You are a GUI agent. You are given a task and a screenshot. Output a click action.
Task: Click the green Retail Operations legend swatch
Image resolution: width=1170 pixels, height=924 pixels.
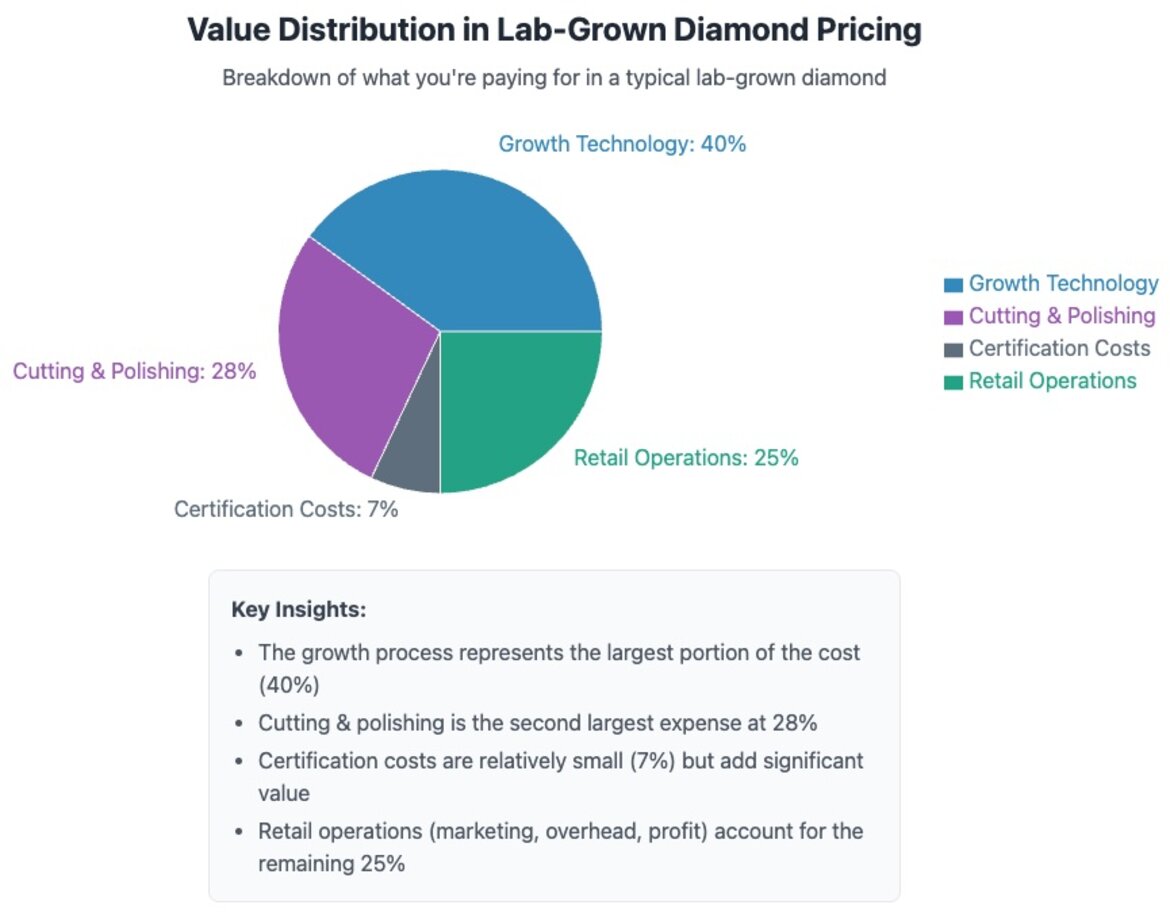coord(953,382)
